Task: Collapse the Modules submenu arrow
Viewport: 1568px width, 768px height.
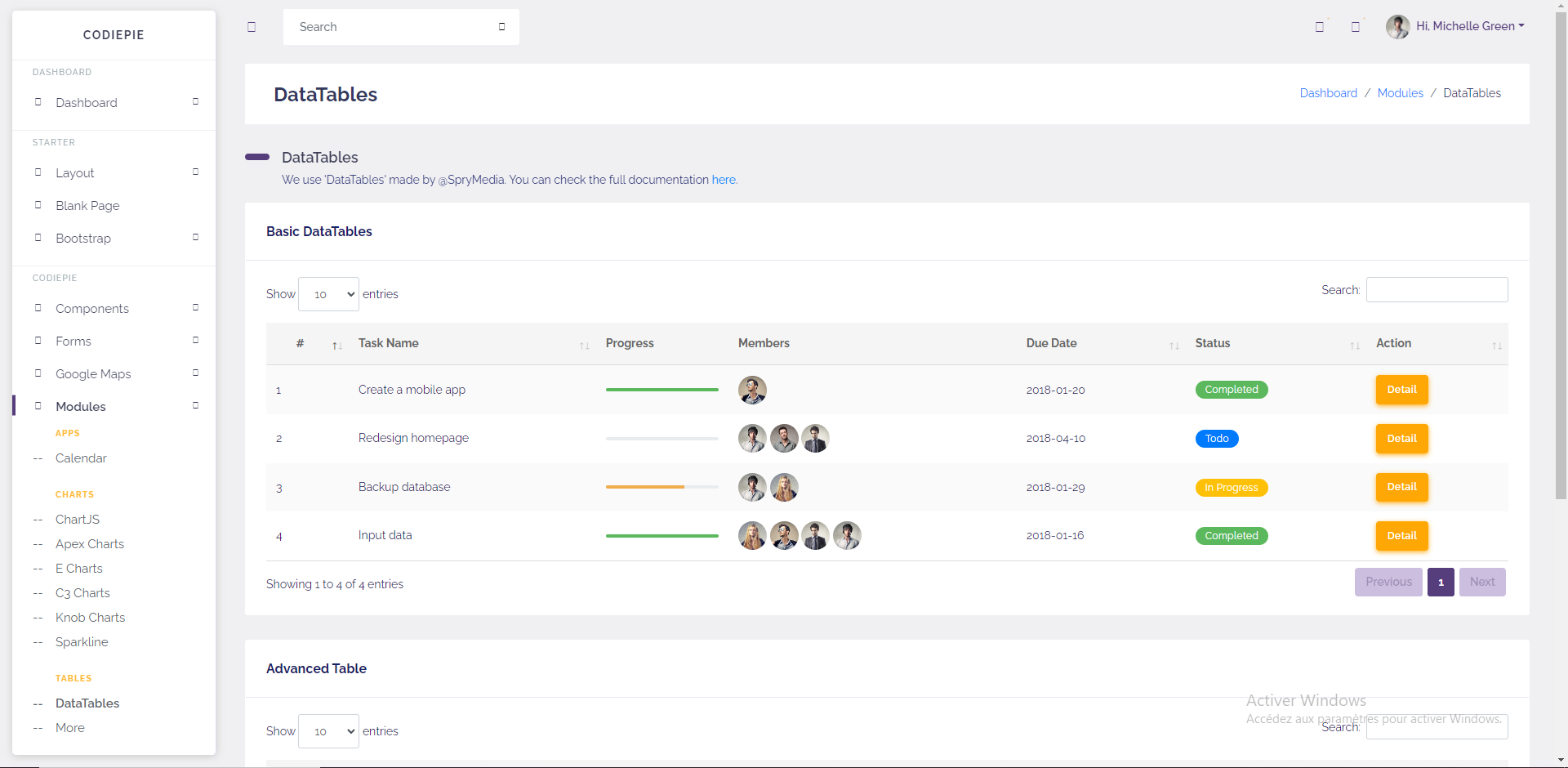Action: [195, 406]
